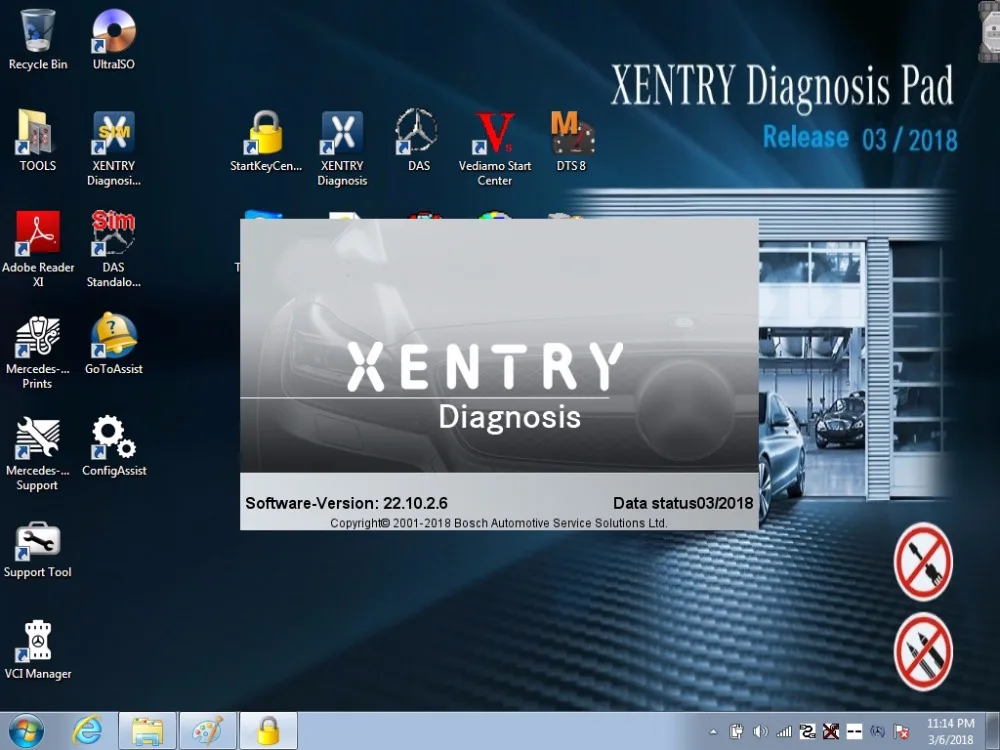Image resolution: width=1000 pixels, height=750 pixels.
Task: Switch to the padlock taskbar app
Action: click(x=268, y=731)
